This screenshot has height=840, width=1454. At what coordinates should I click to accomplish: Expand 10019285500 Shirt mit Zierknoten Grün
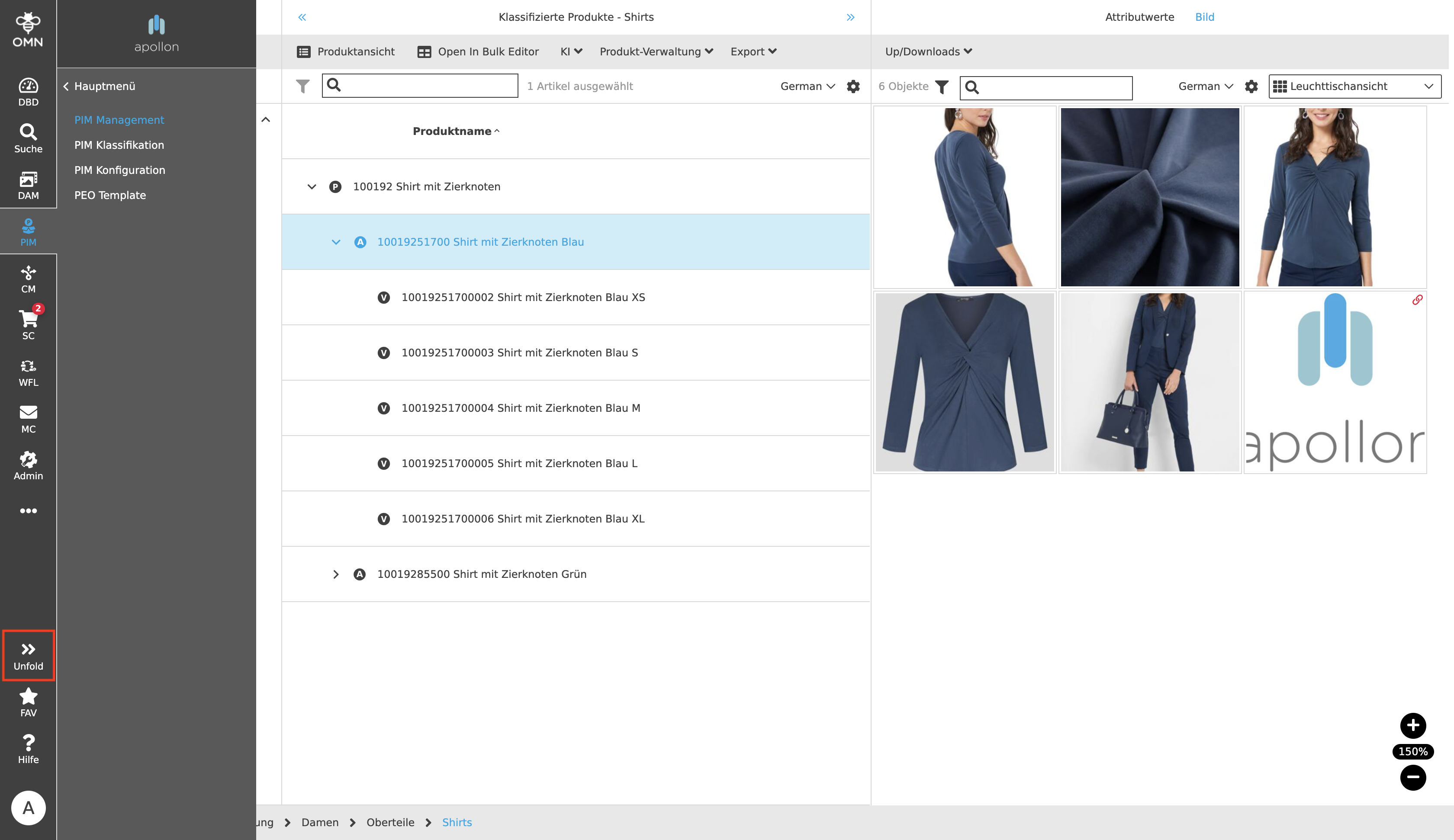[x=336, y=574]
